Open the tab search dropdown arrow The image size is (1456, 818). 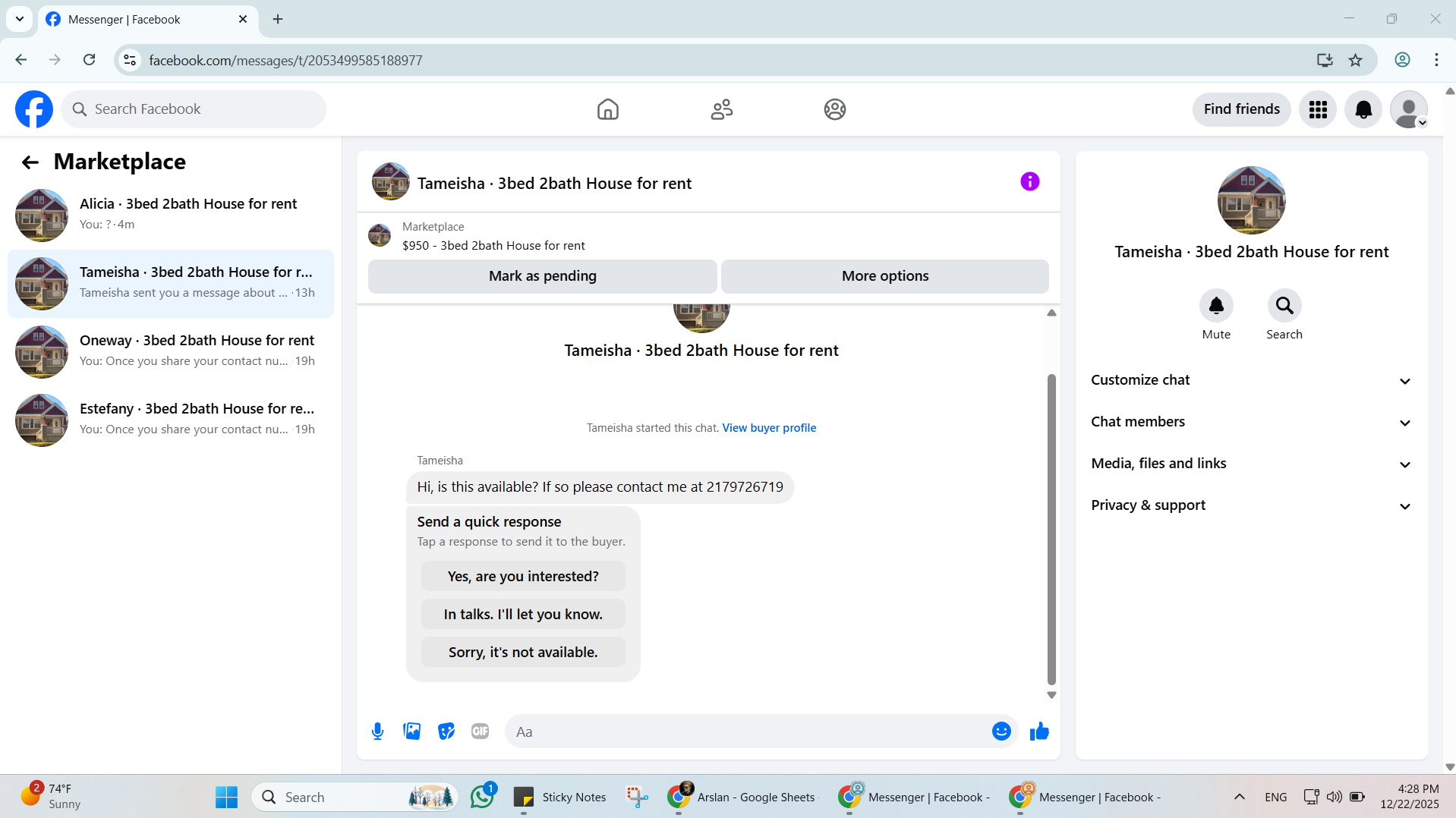[x=20, y=19]
